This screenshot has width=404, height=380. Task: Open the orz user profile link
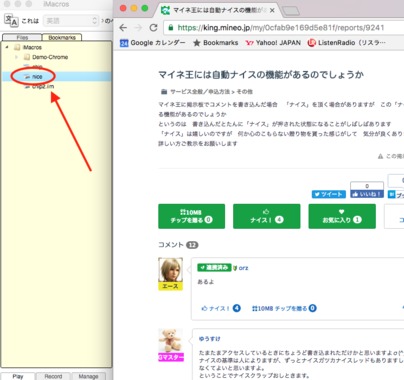[x=243, y=268]
